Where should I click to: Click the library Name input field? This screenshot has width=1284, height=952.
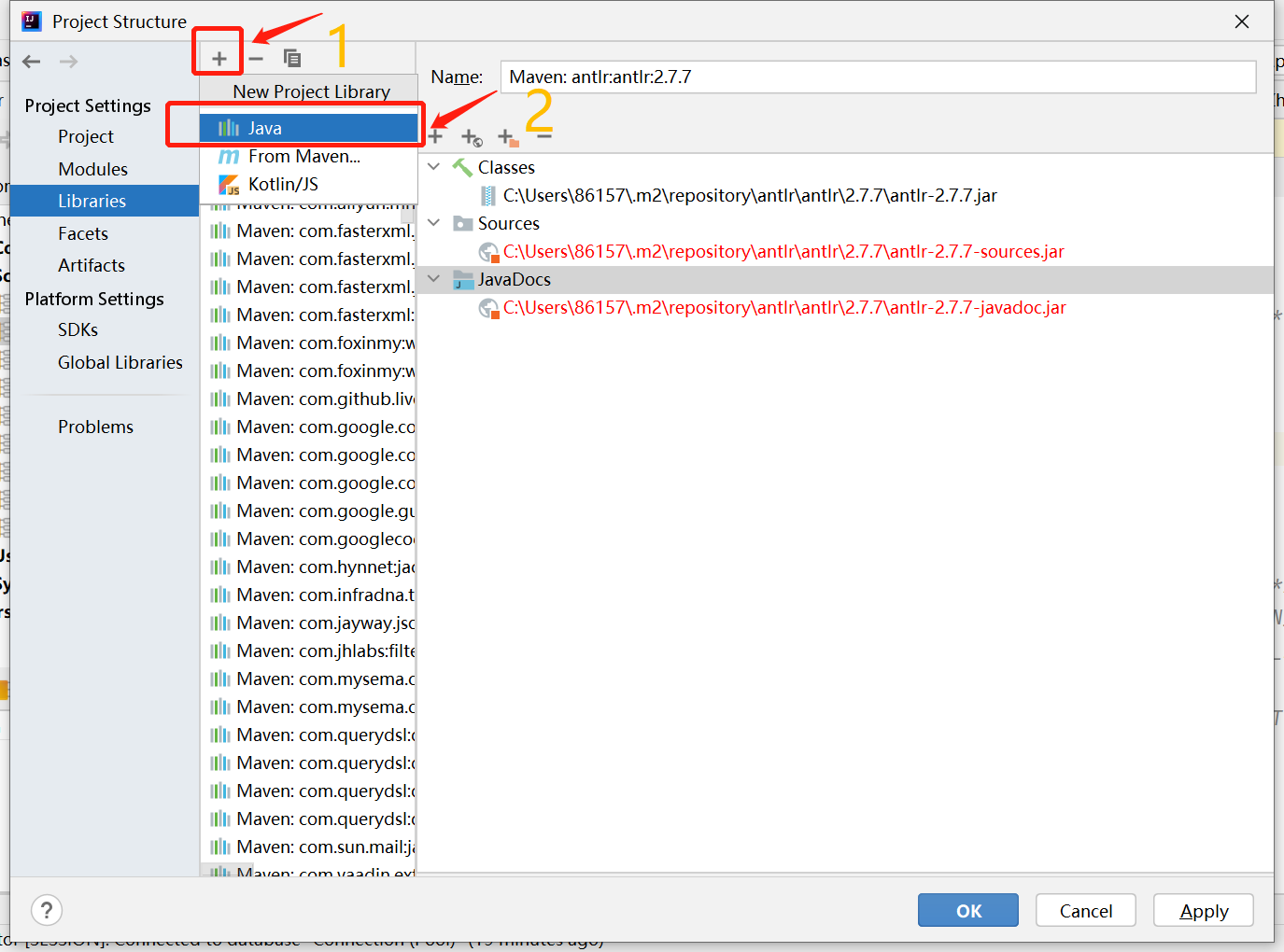point(878,77)
